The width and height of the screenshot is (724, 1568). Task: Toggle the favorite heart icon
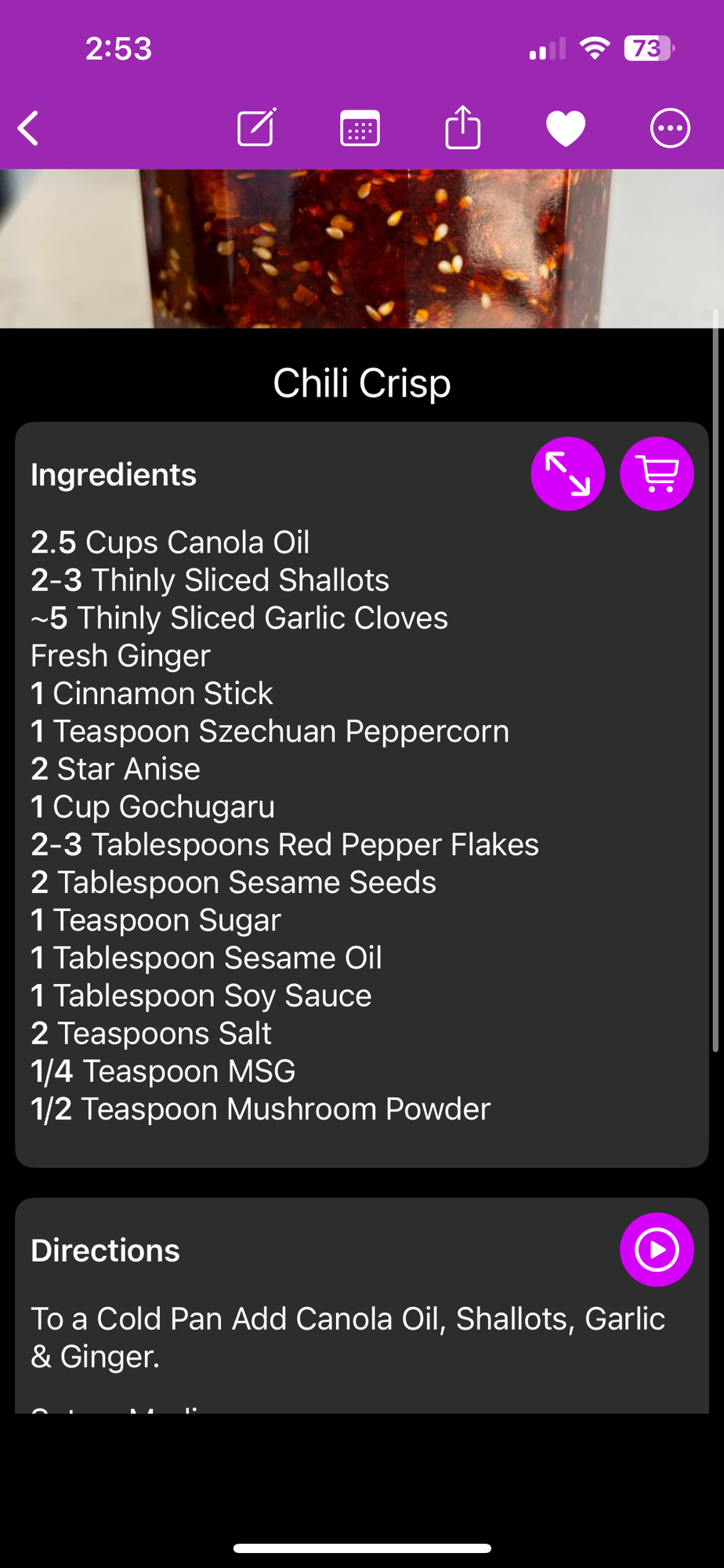coord(566,129)
